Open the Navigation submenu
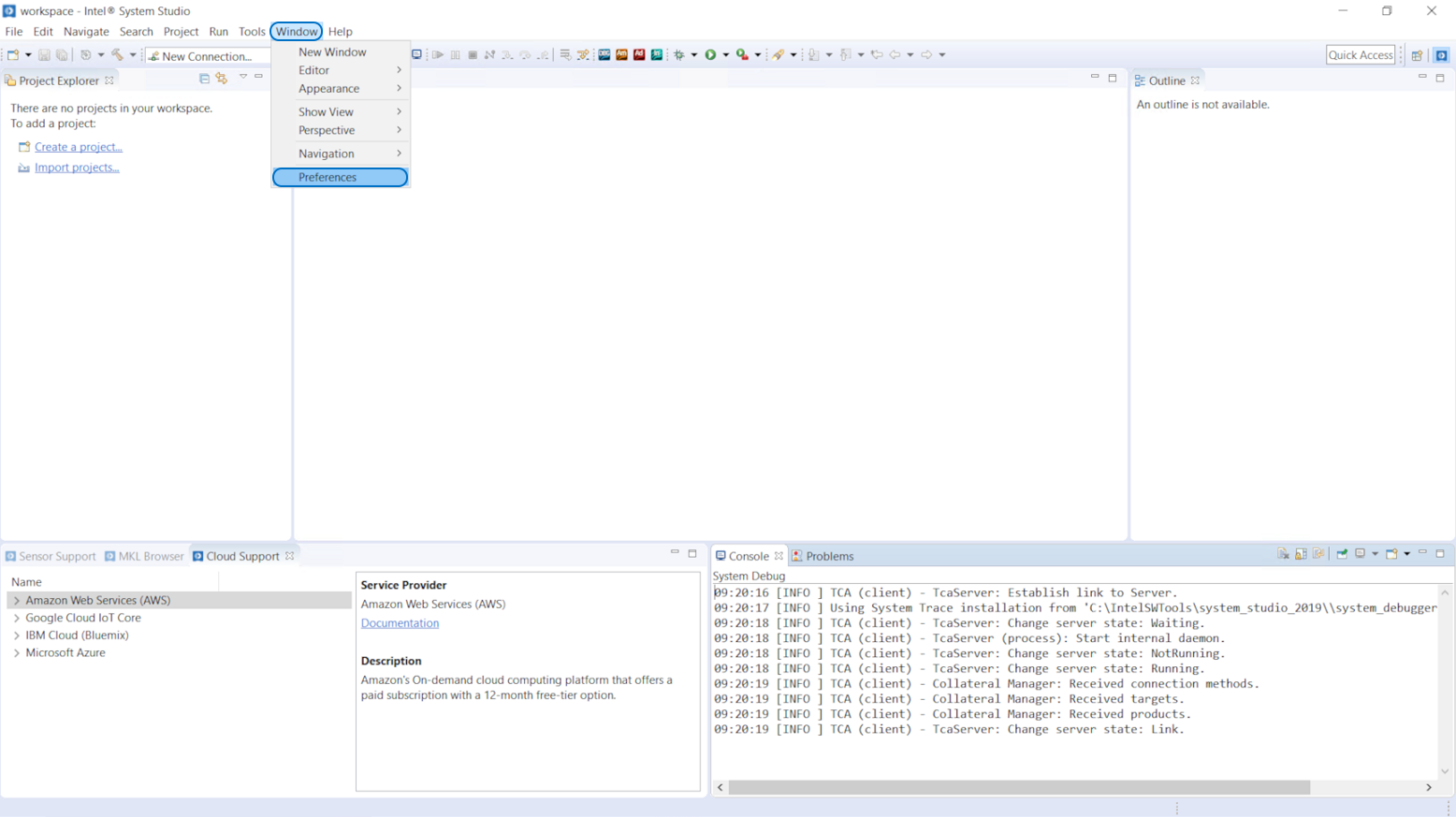The height and width of the screenshot is (817, 1456). point(341,153)
